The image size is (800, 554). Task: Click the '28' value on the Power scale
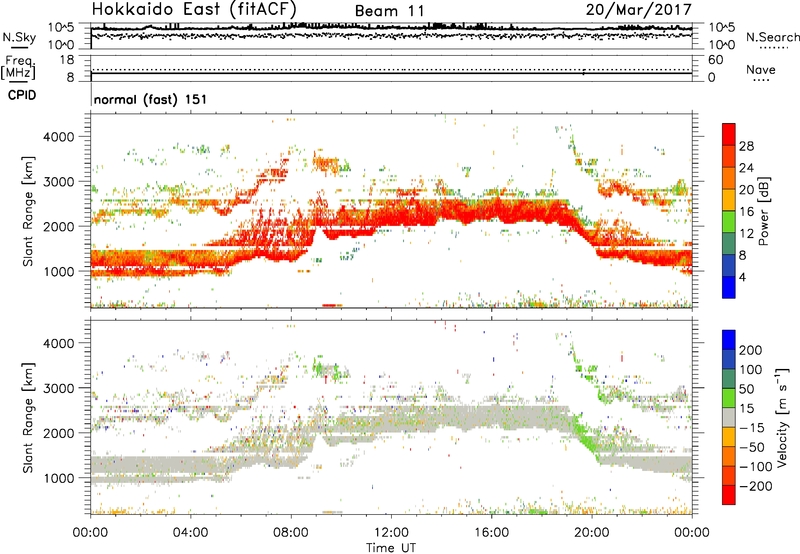(x=746, y=146)
